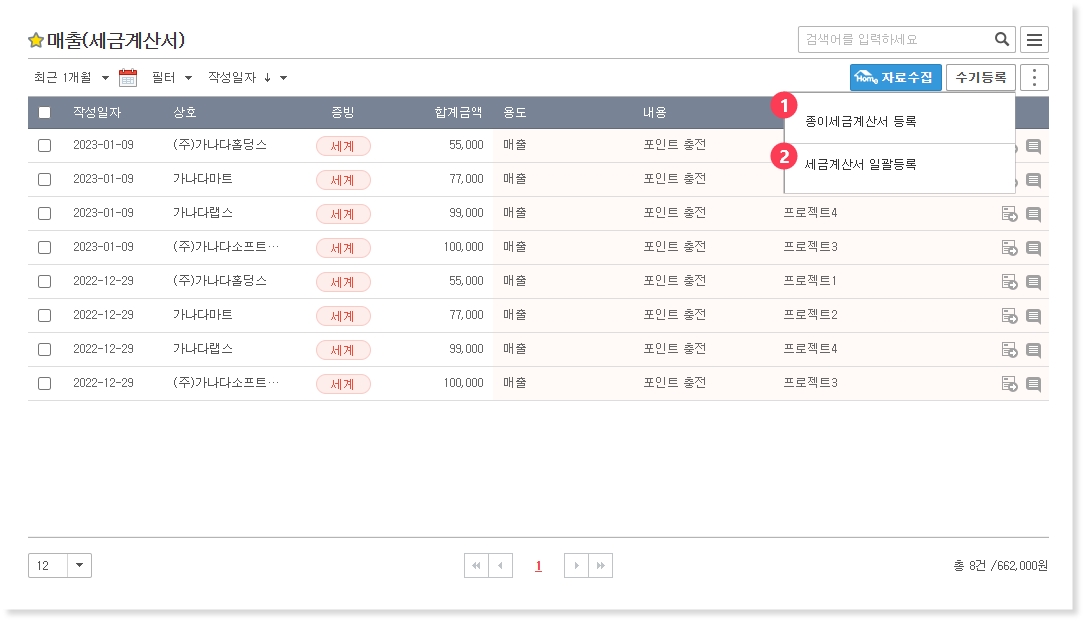The height and width of the screenshot is (622, 1085).
Task: Select 종이세금계산서 등록 menu item
Action: point(860,122)
